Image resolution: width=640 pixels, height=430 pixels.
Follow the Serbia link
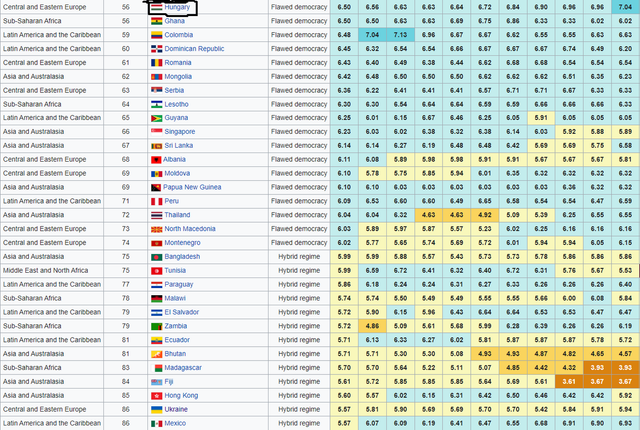174,90
